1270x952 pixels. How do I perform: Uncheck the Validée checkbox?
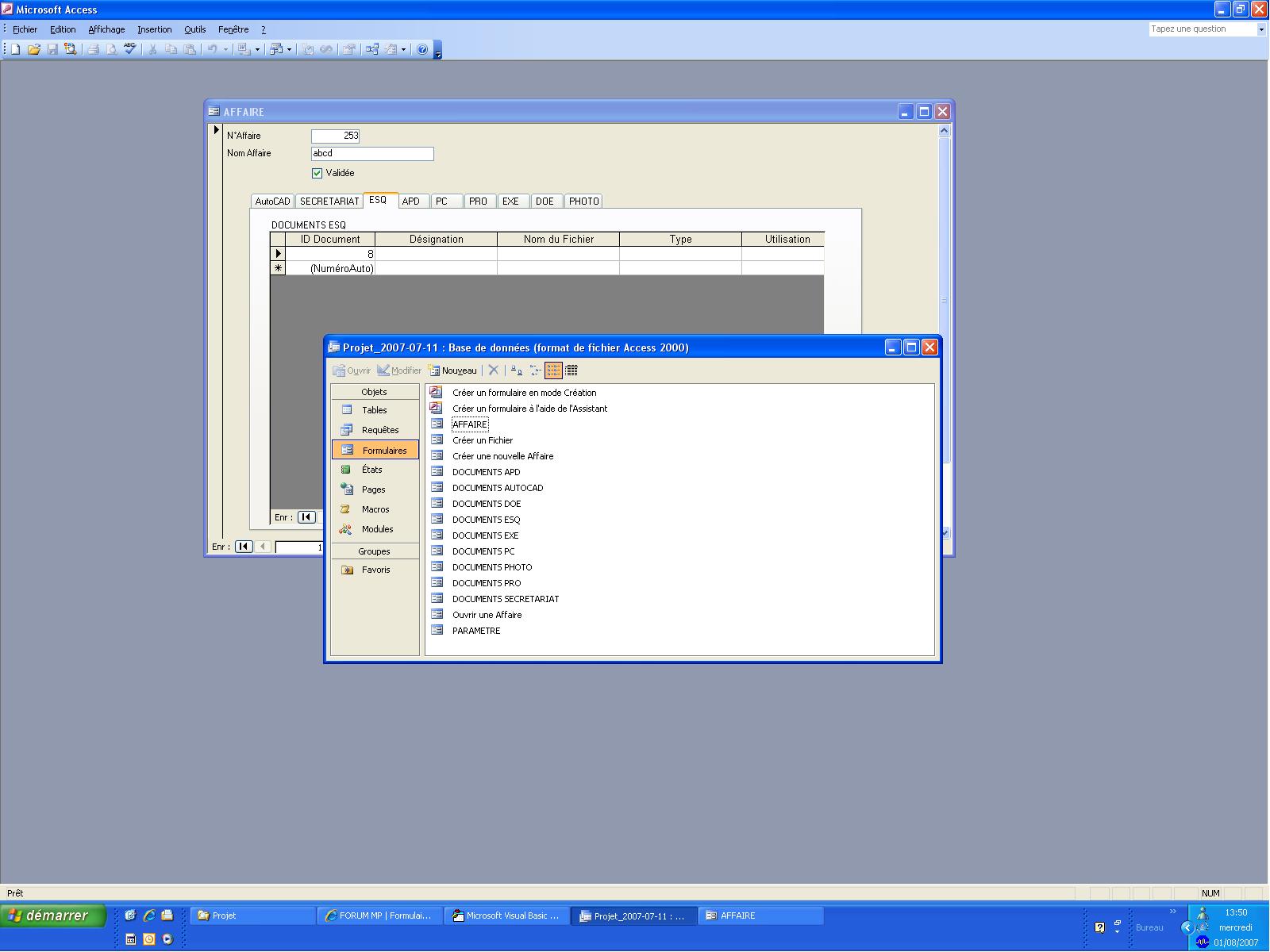click(x=317, y=173)
